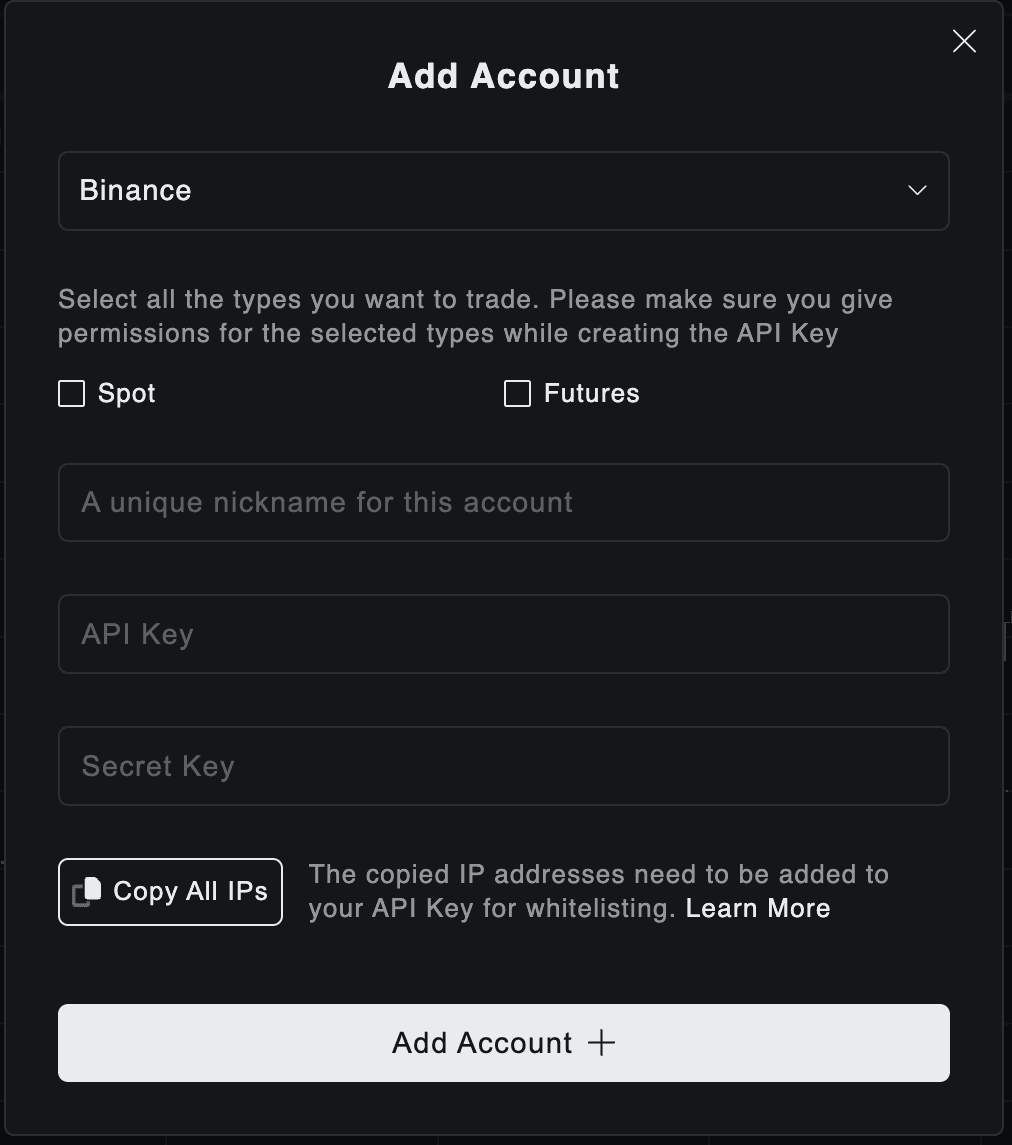
Task: Submit with the white Add Account button
Action: click(x=504, y=1043)
